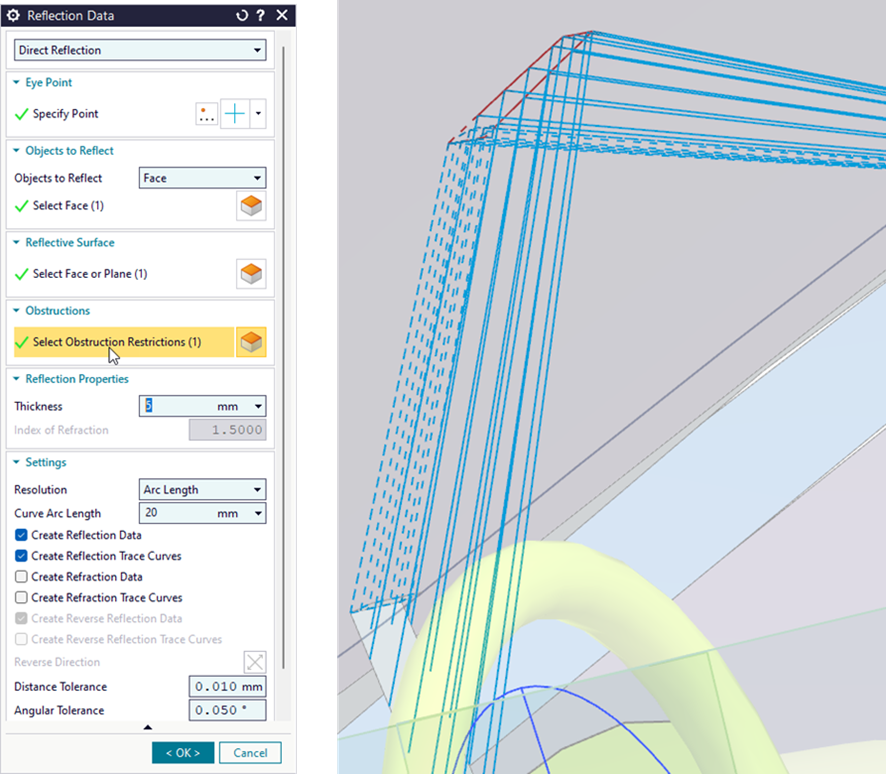The height and width of the screenshot is (774, 886).
Task: Collapse the Reflection Properties section
Action: coord(17,379)
